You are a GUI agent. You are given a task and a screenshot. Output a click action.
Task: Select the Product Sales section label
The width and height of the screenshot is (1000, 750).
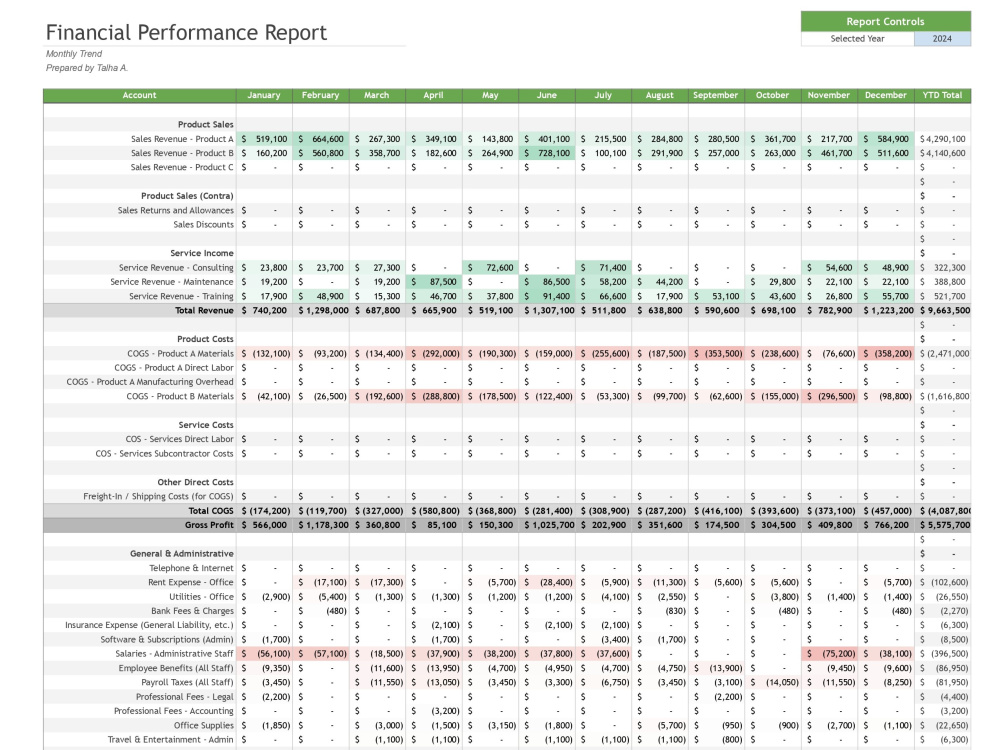(x=205, y=124)
